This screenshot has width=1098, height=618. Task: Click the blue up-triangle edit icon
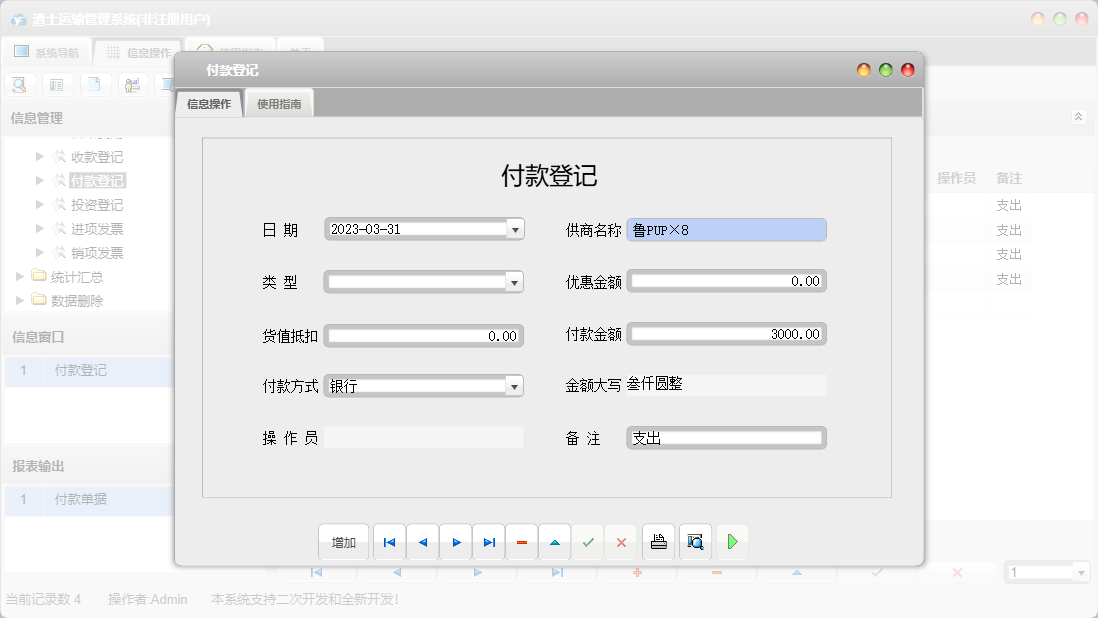coord(555,541)
